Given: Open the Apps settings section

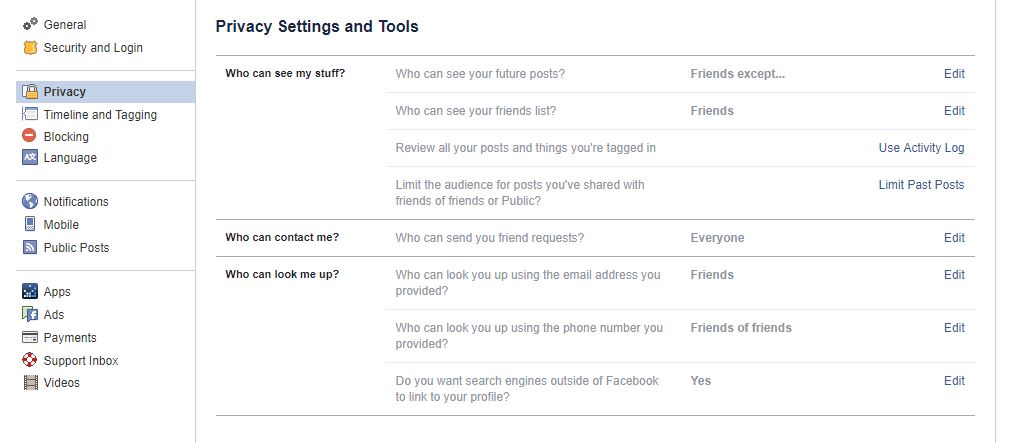Looking at the screenshot, I should point(57,291).
